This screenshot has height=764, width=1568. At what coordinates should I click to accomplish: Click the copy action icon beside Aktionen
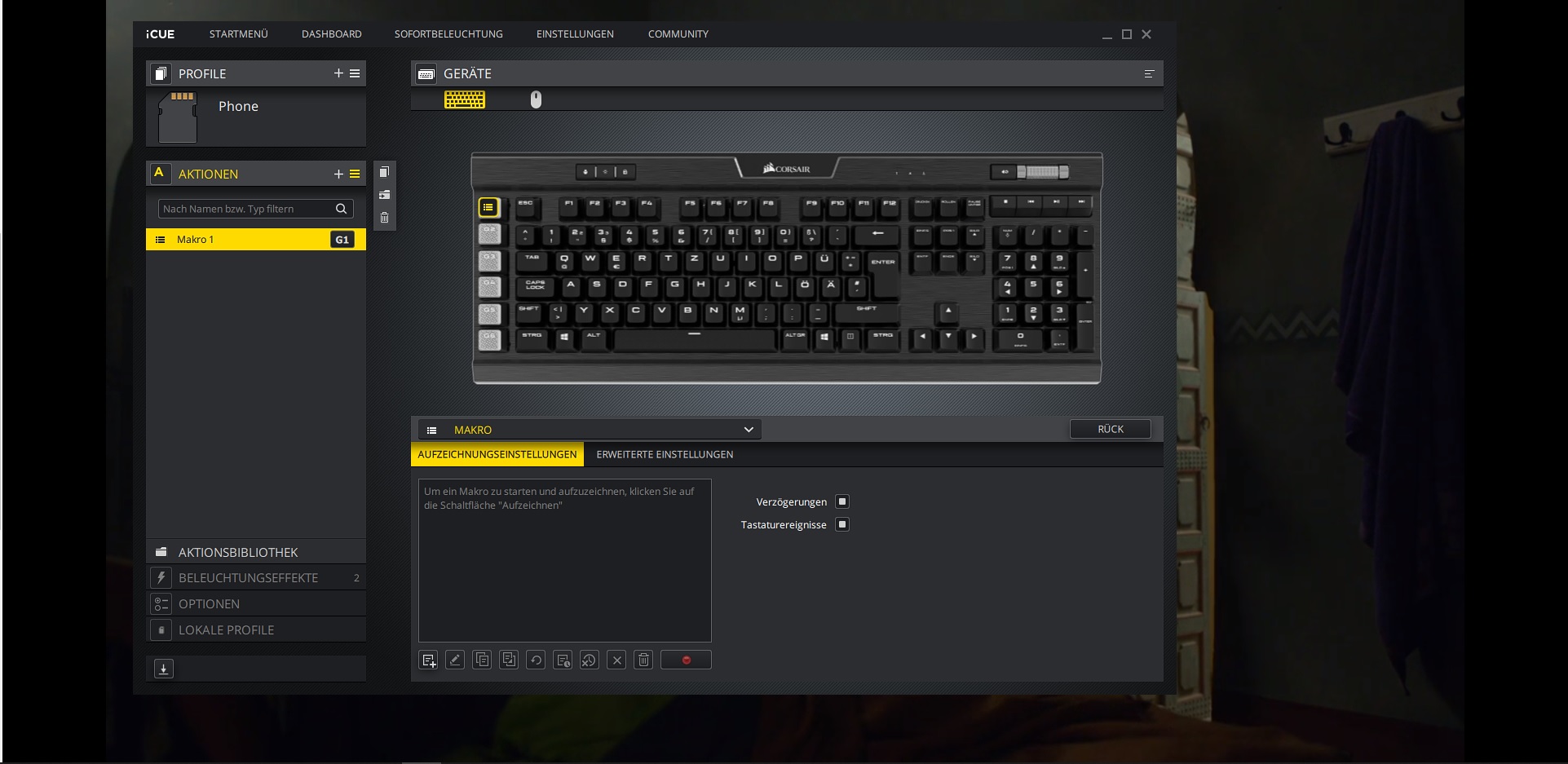tap(385, 172)
